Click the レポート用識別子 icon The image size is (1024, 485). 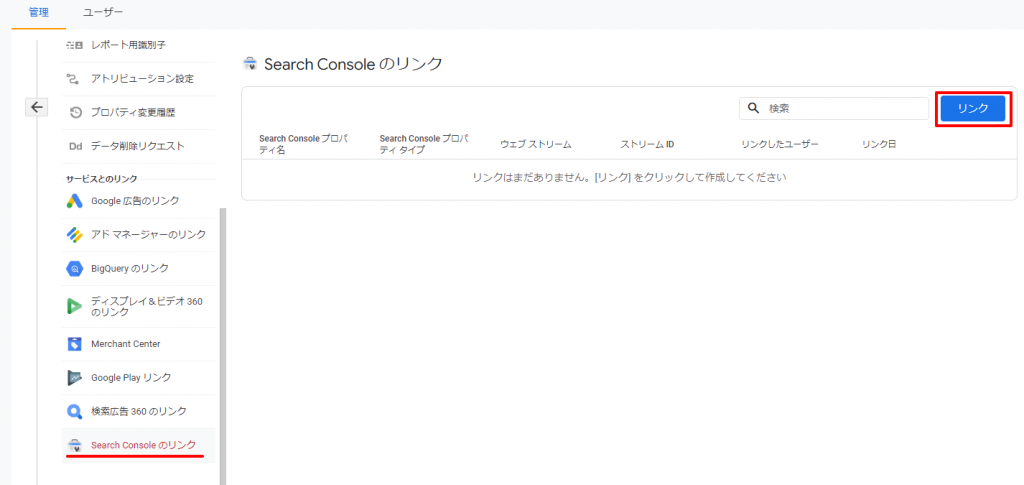click(75, 45)
